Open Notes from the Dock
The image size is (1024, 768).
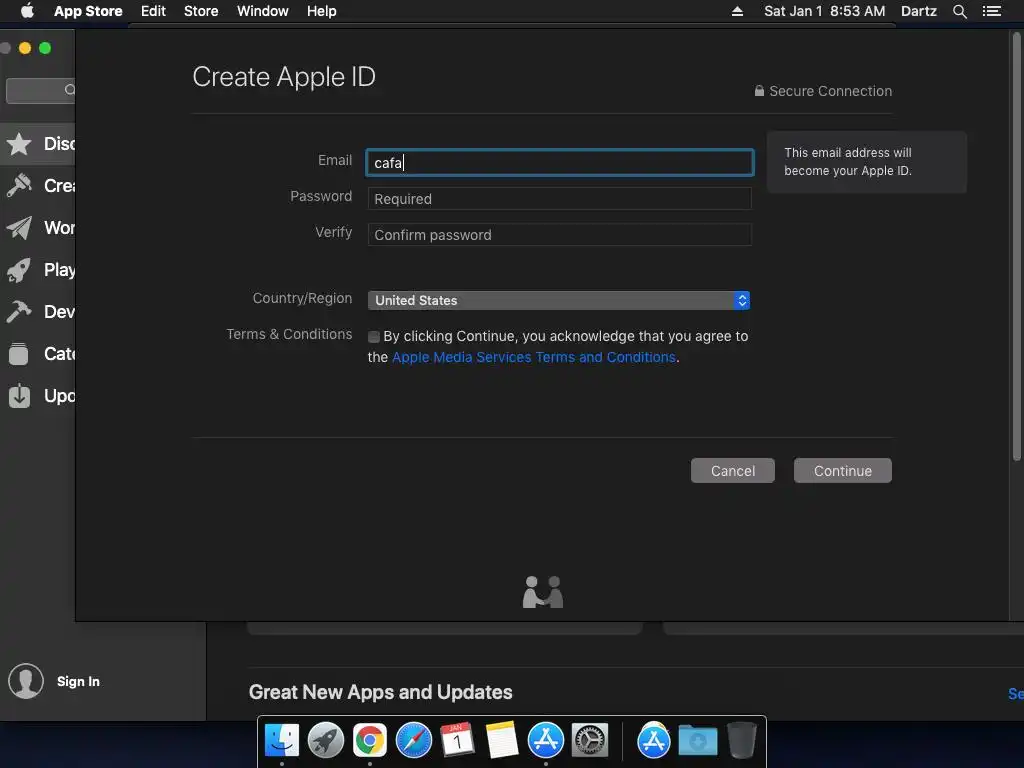tap(502, 741)
